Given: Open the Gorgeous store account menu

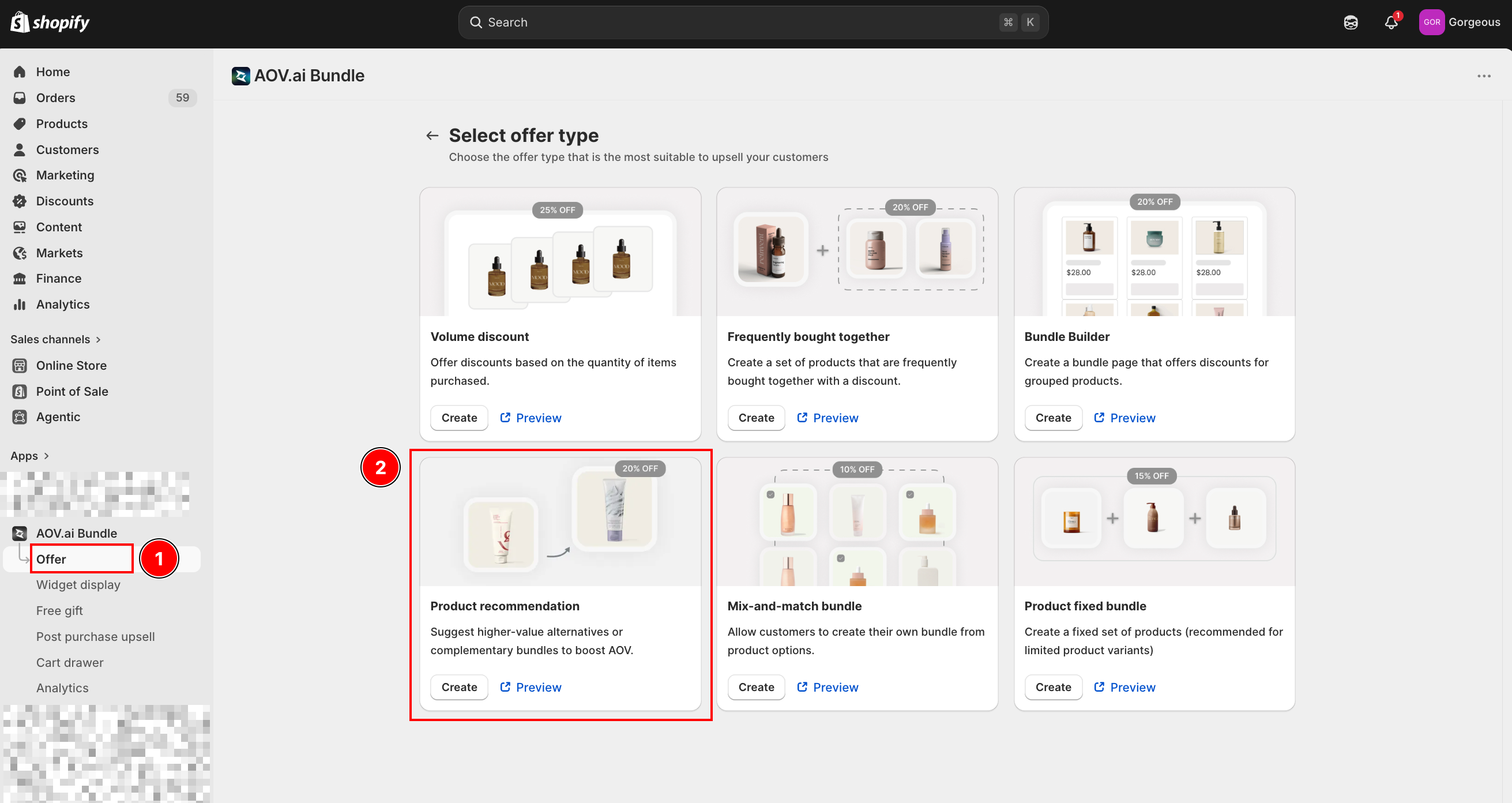Looking at the screenshot, I should click(x=1459, y=22).
